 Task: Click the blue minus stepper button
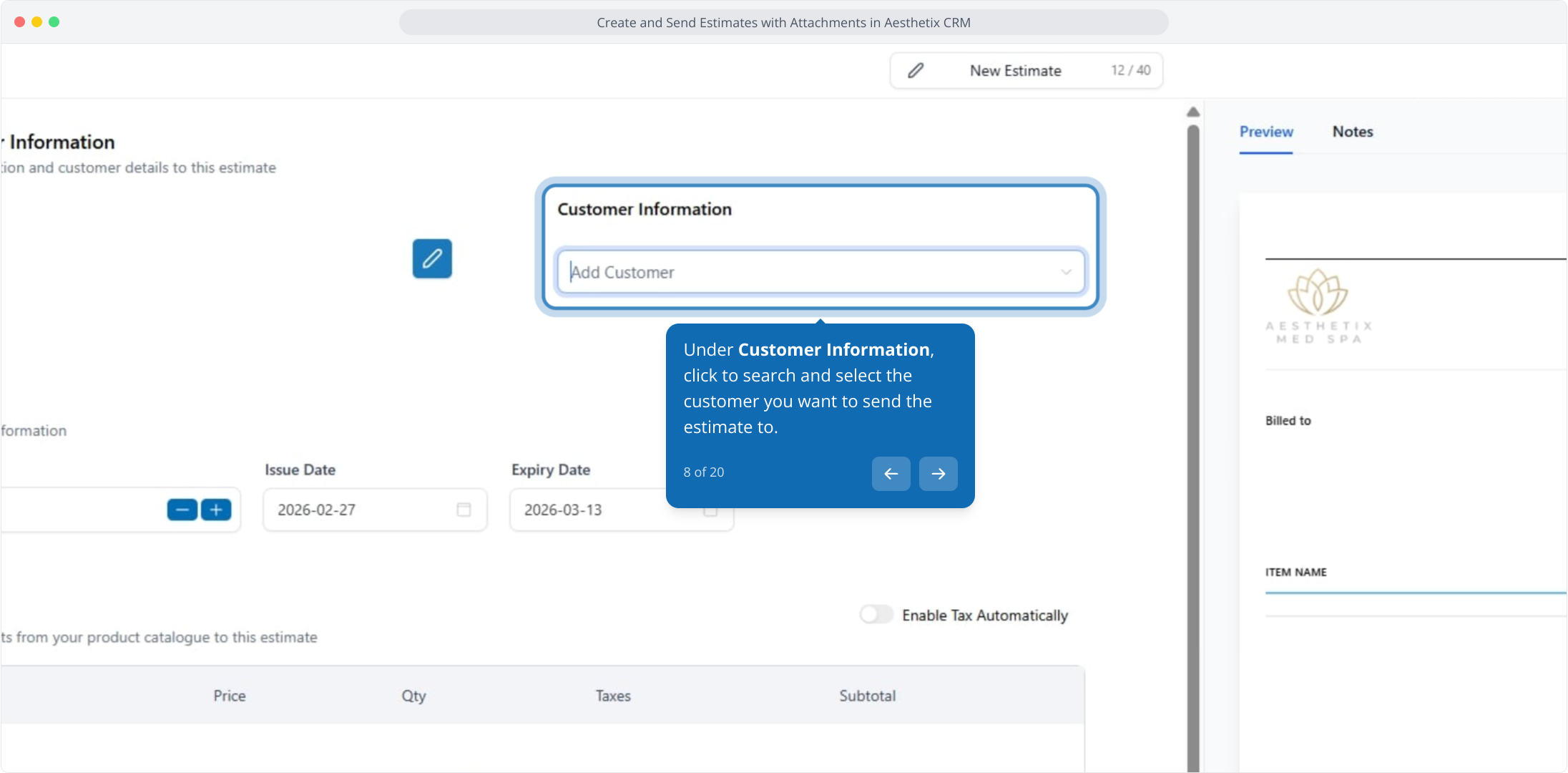click(182, 510)
